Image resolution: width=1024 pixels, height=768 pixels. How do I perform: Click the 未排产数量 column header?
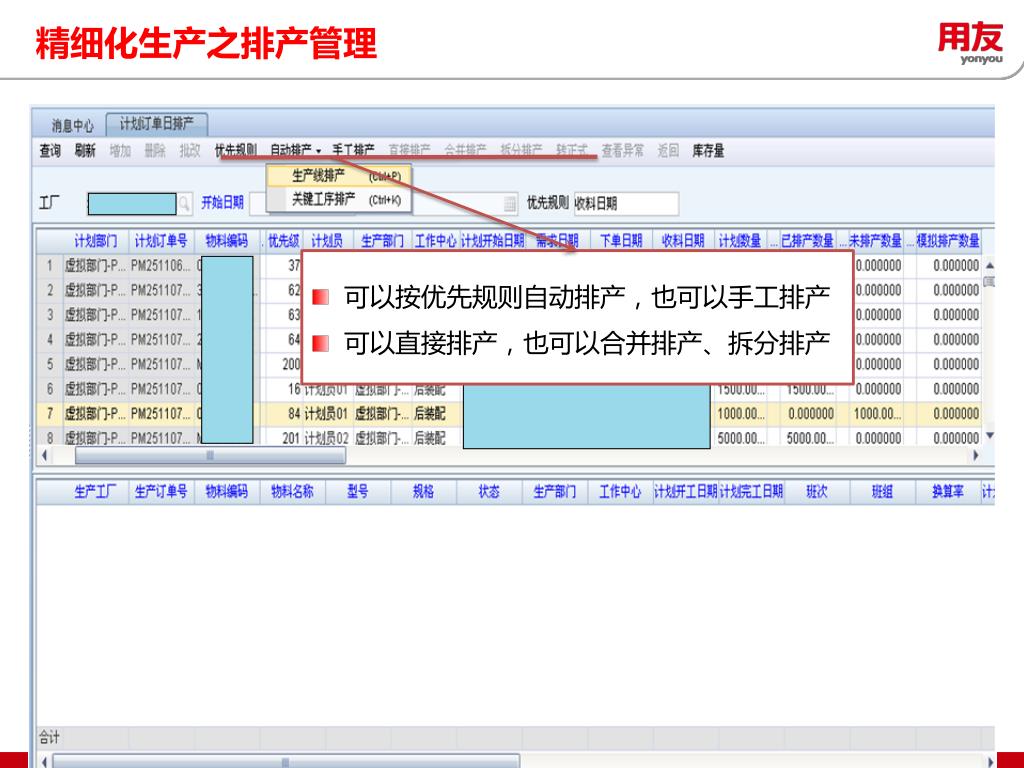[x=875, y=241]
